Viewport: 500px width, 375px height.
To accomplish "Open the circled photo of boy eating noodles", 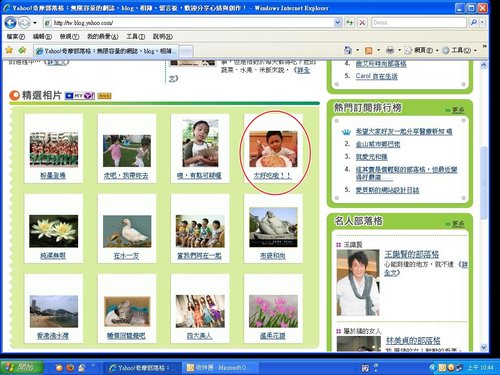I will point(273,149).
